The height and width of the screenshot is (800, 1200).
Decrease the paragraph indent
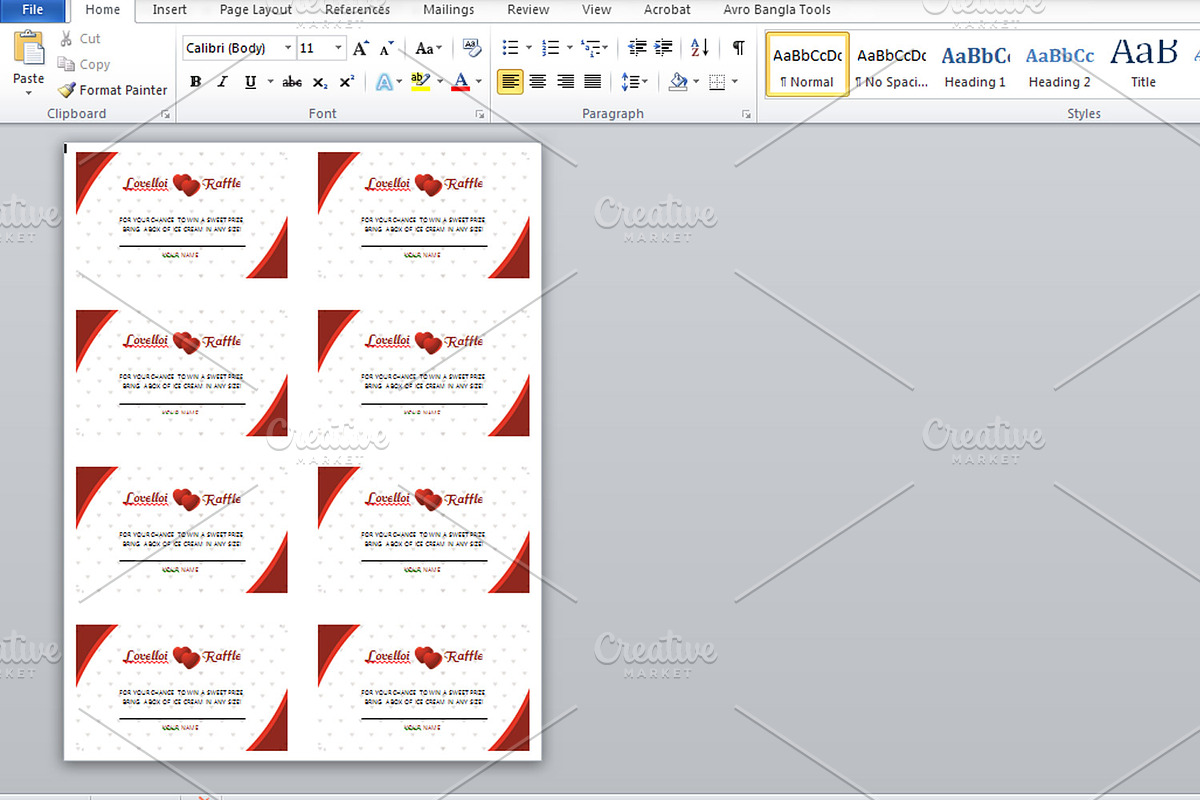[637, 48]
